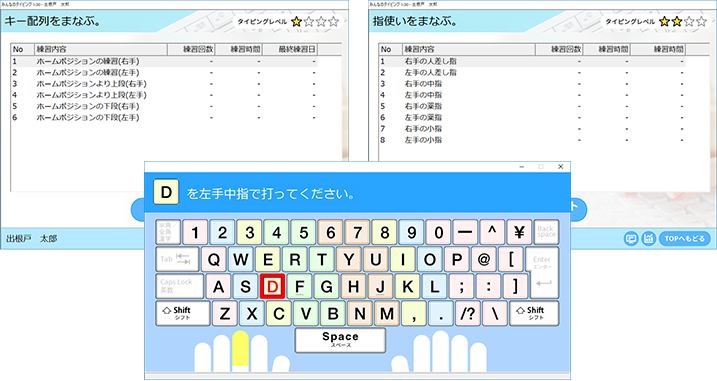This screenshot has width=717, height=381.
Task: Click the number 5 key
Action: [x=304, y=232]
